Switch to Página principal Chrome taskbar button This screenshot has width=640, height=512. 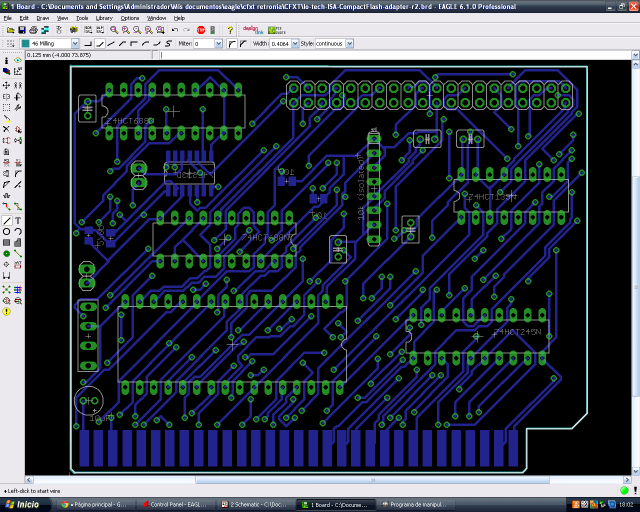96,505
